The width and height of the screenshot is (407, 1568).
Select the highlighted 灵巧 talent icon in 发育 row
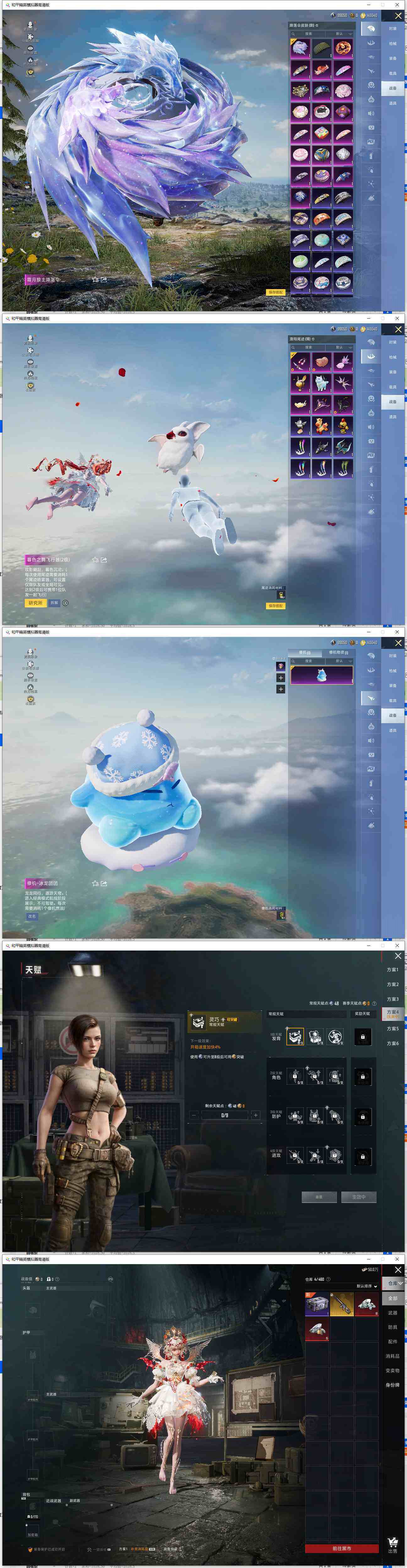295,1037
